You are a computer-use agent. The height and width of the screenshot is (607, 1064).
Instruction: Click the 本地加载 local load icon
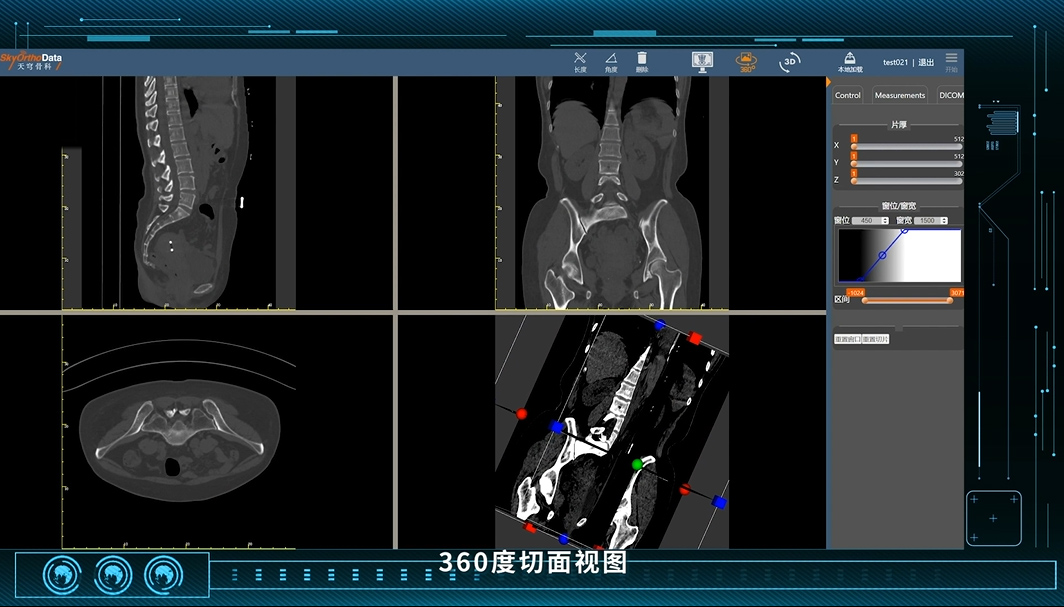tap(850, 61)
